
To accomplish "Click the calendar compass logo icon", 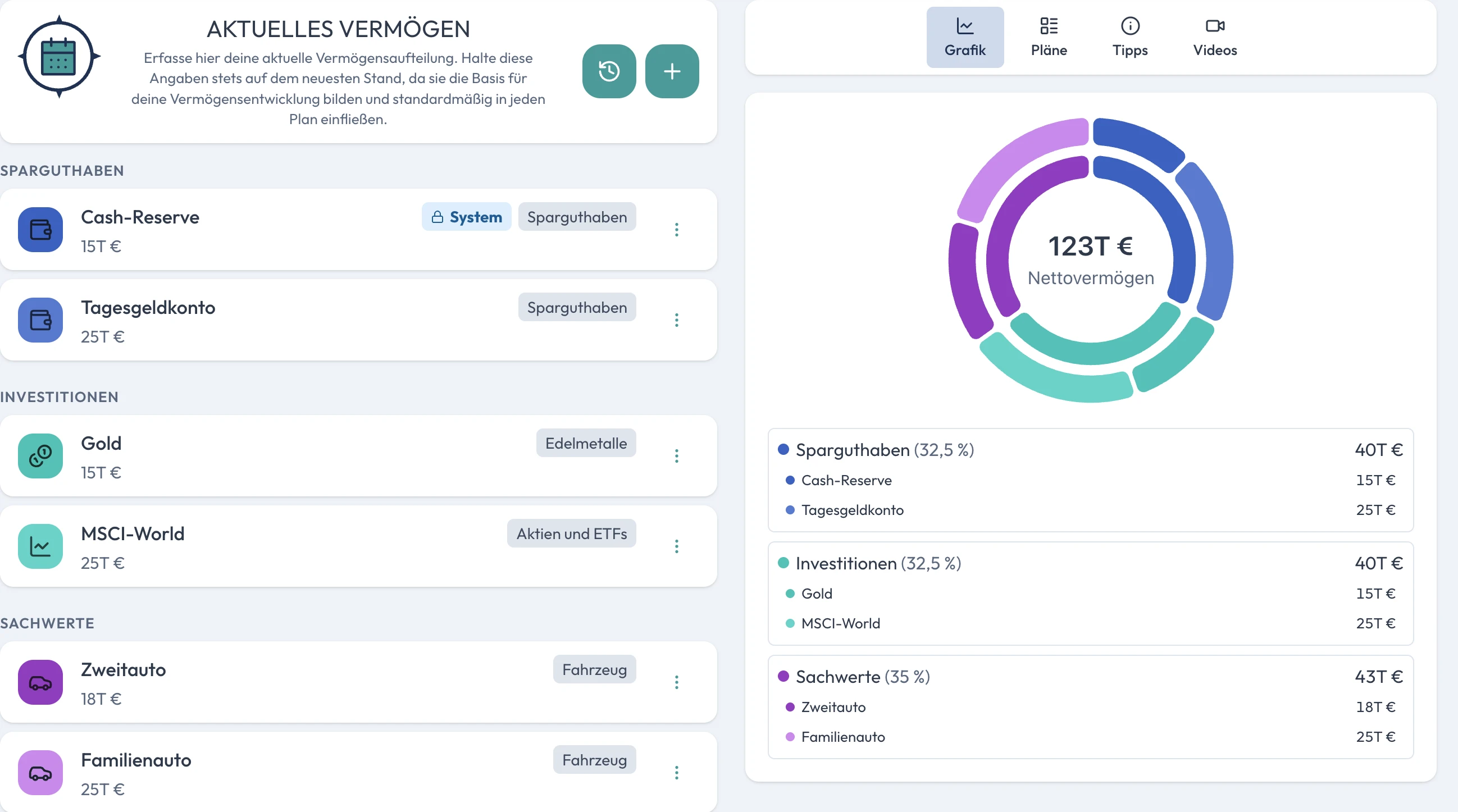I will pyautogui.click(x=59, y=57).
